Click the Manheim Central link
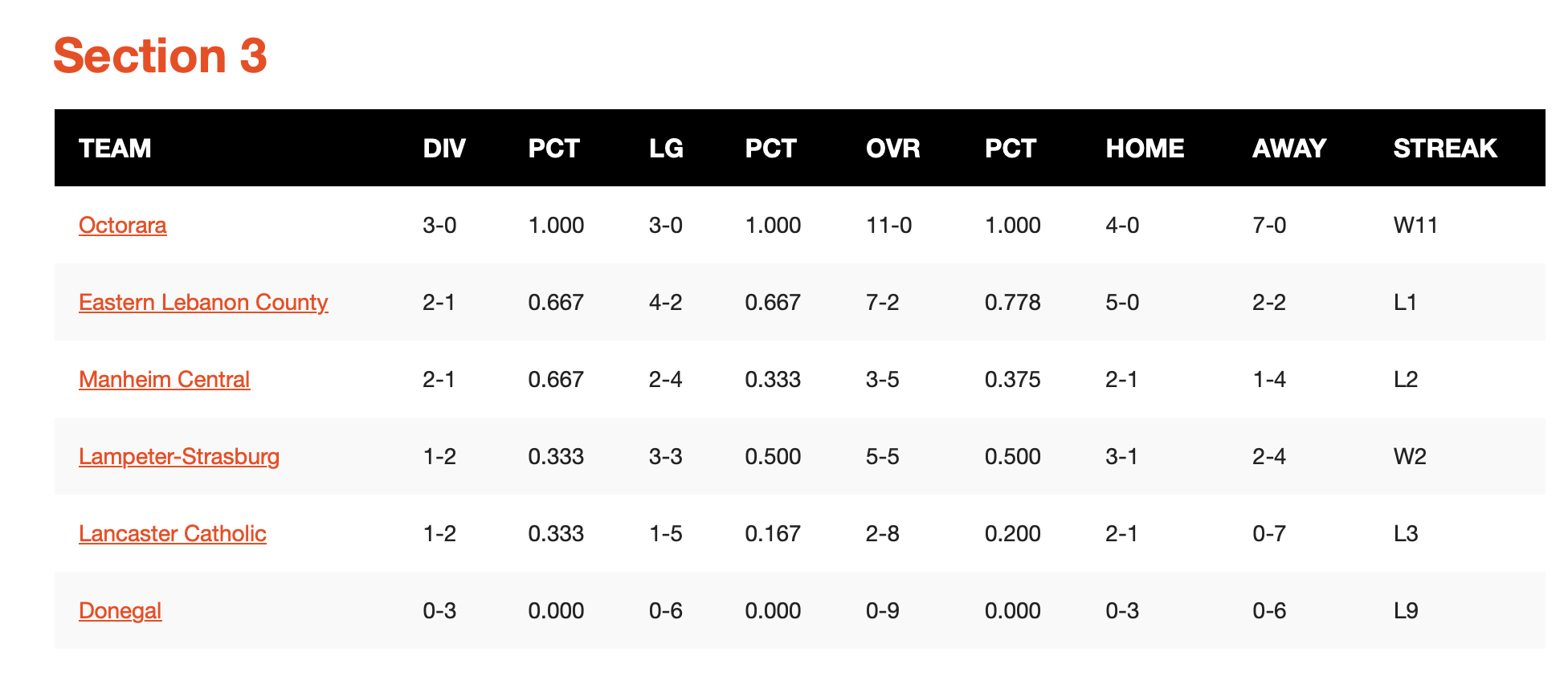The width and height of the screenshot is (1568, 681). pyautogui.click(x=164, y=379)
